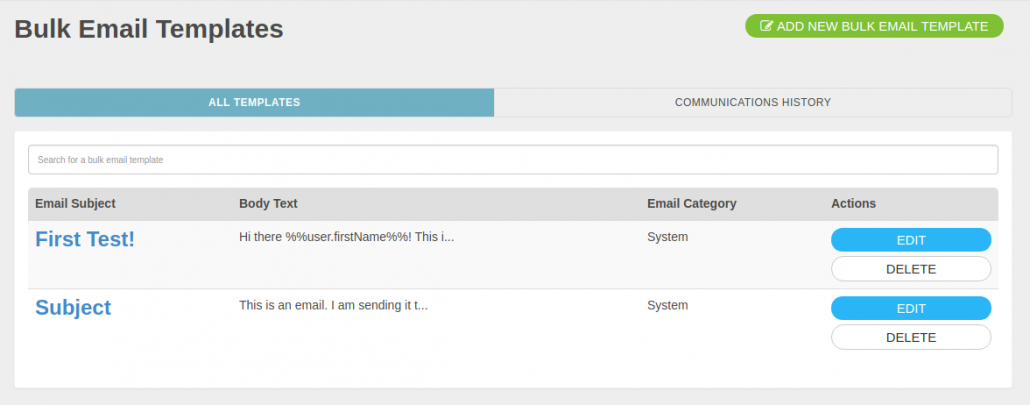
Task: Switch to the All Templates tab
Action: [x=254, y=102]
